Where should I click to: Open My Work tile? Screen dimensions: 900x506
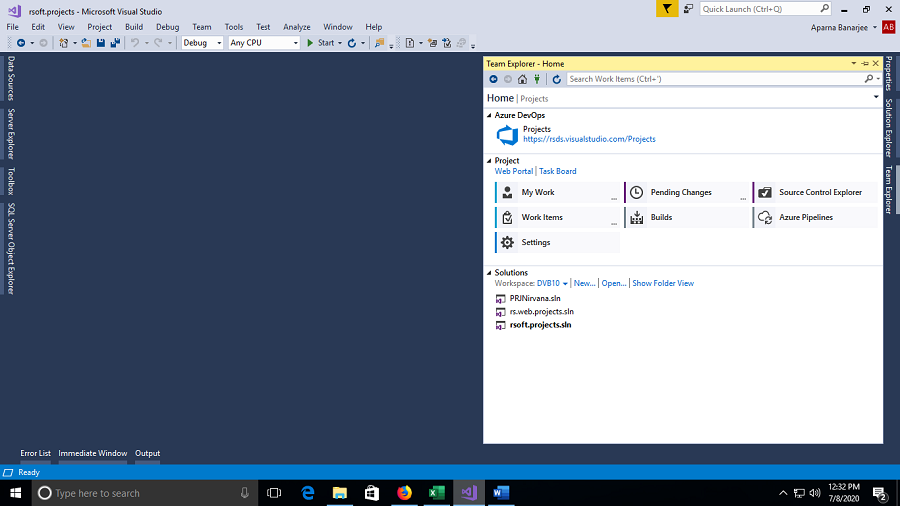point(557,192)
